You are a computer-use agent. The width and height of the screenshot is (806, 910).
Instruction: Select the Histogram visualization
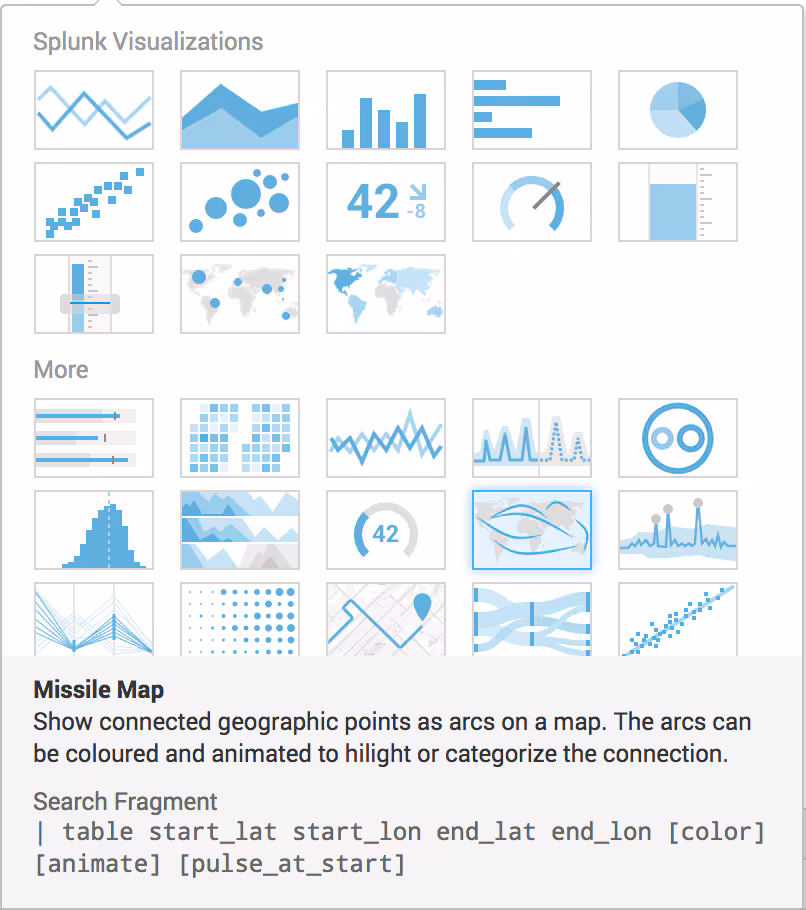[94, 530]
